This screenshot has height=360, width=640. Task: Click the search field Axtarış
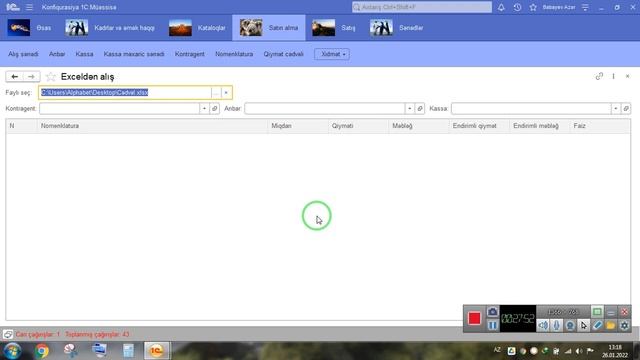422,7
